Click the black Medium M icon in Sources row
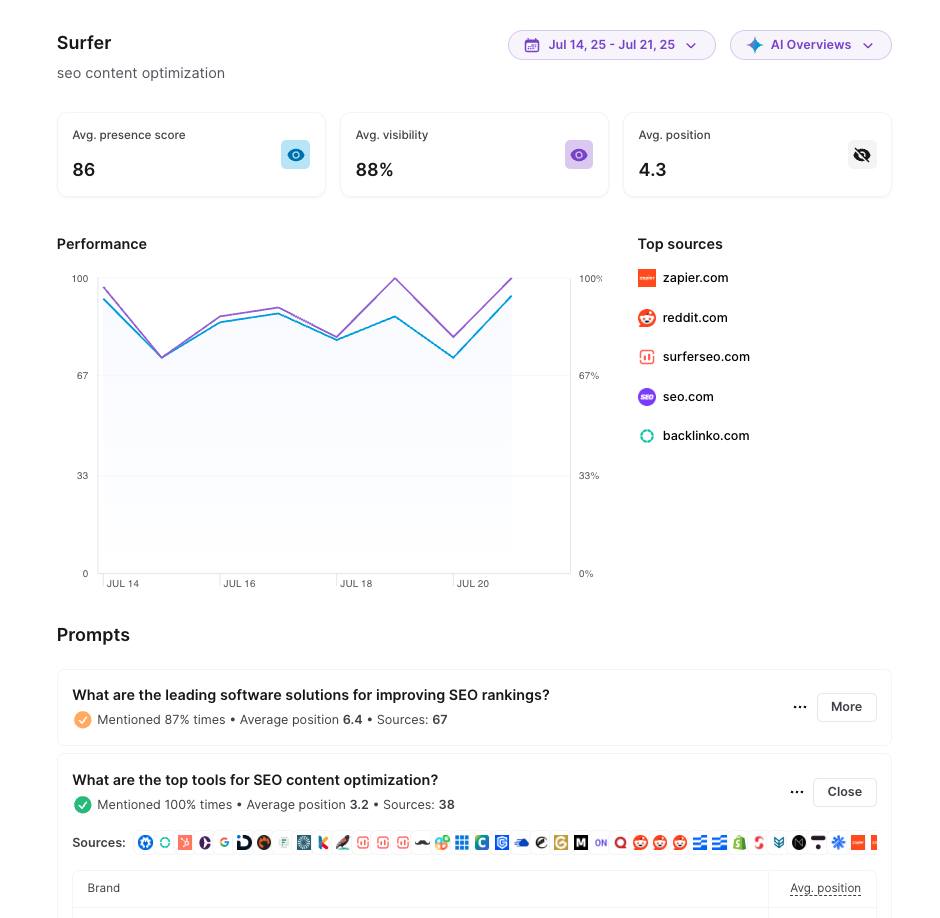 tap(580, 842)
